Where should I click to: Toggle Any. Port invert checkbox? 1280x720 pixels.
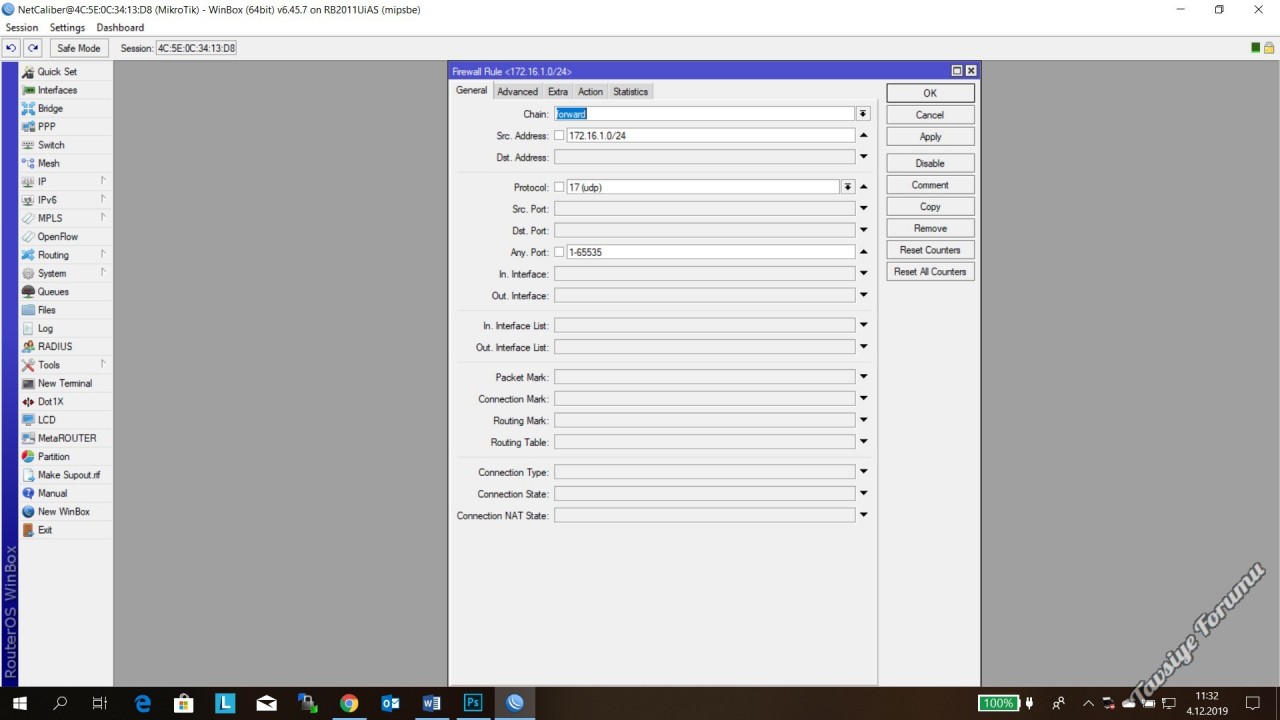coord(559,252)
